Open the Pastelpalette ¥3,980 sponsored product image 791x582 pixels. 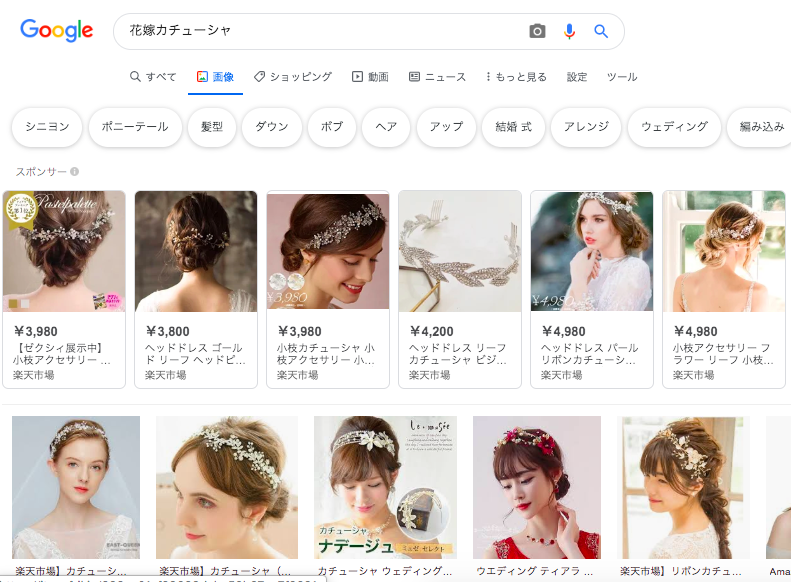(64, 251)
